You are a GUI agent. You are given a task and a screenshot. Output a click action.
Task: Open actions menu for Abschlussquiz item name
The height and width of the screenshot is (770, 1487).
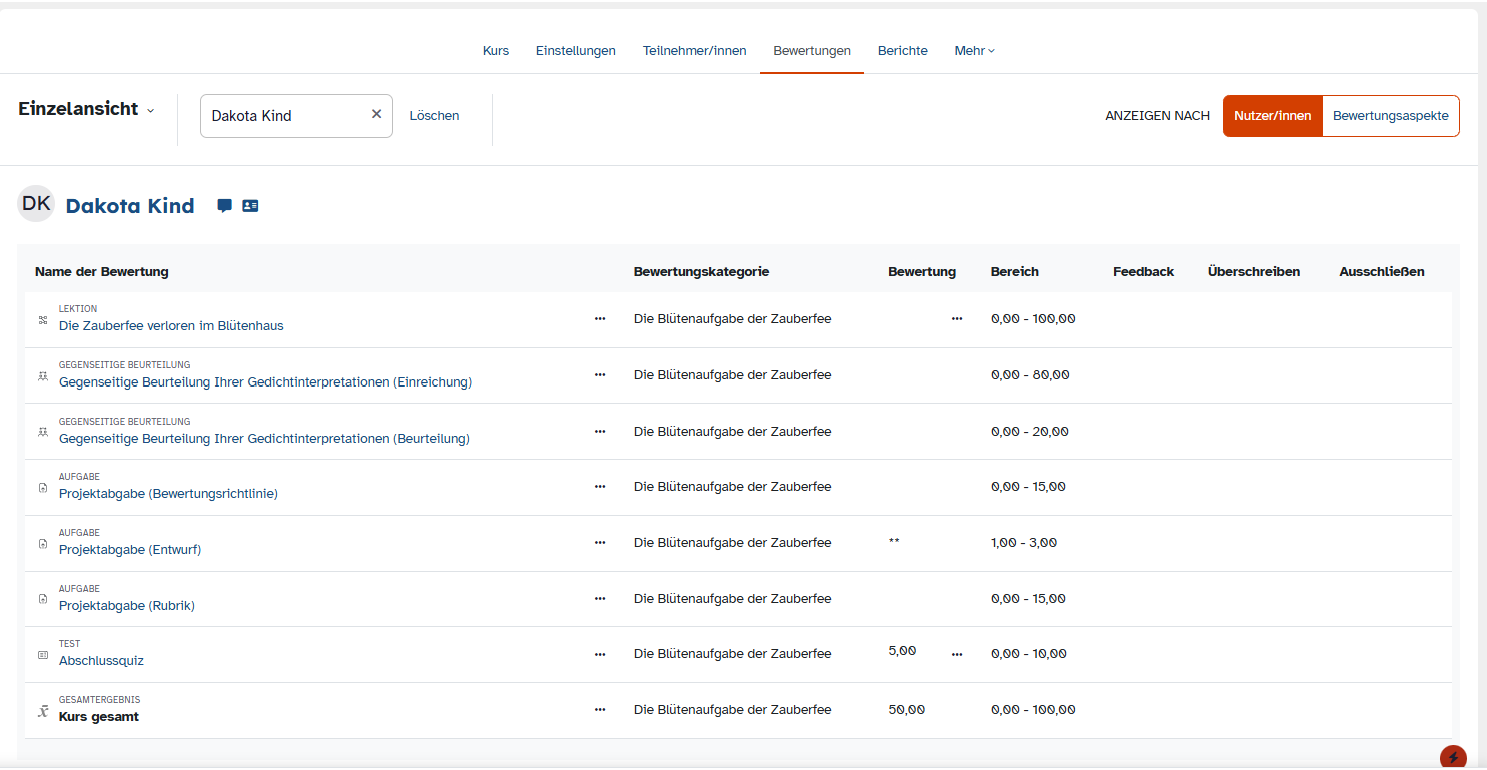(600, 654)
